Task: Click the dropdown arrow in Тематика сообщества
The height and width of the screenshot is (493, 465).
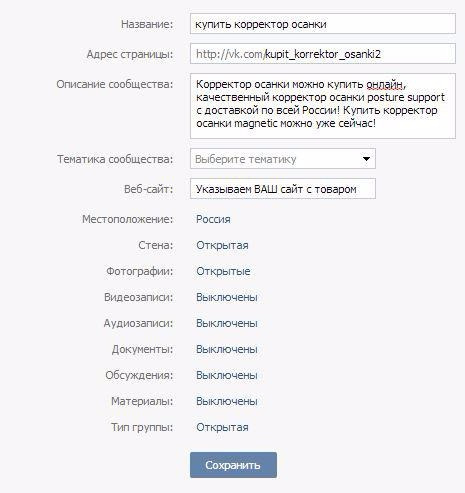Action: [366, 159]
